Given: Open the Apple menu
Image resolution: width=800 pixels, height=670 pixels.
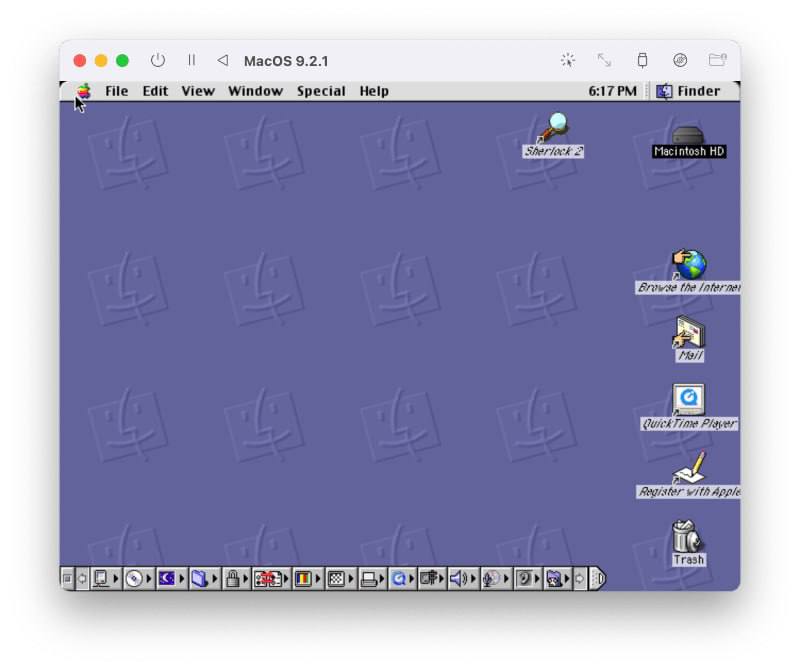Looking at the screenshot, I should click(83, 91).
